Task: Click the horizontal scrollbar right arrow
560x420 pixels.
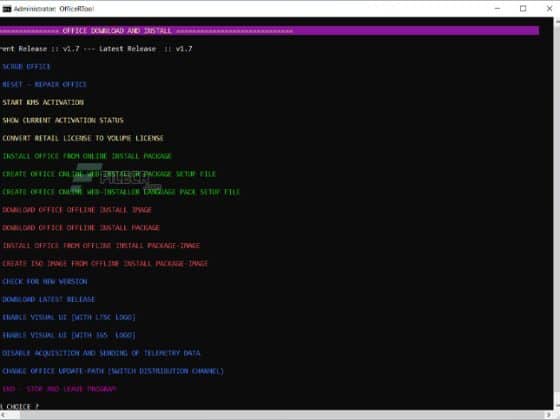Action: pyautogui.click(x=549, y=415)
